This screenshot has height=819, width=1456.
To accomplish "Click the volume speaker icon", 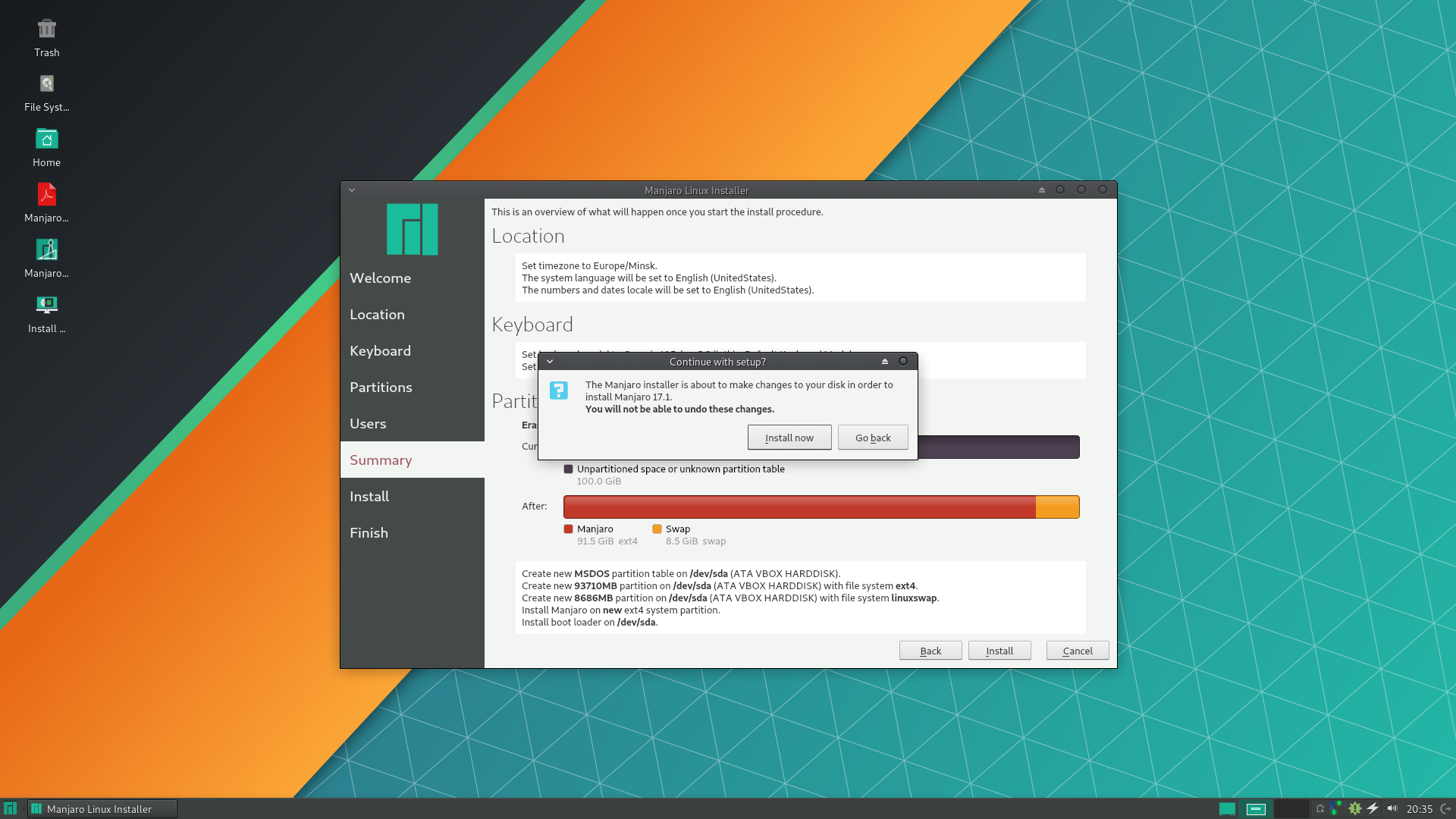I will (1392, 808).
